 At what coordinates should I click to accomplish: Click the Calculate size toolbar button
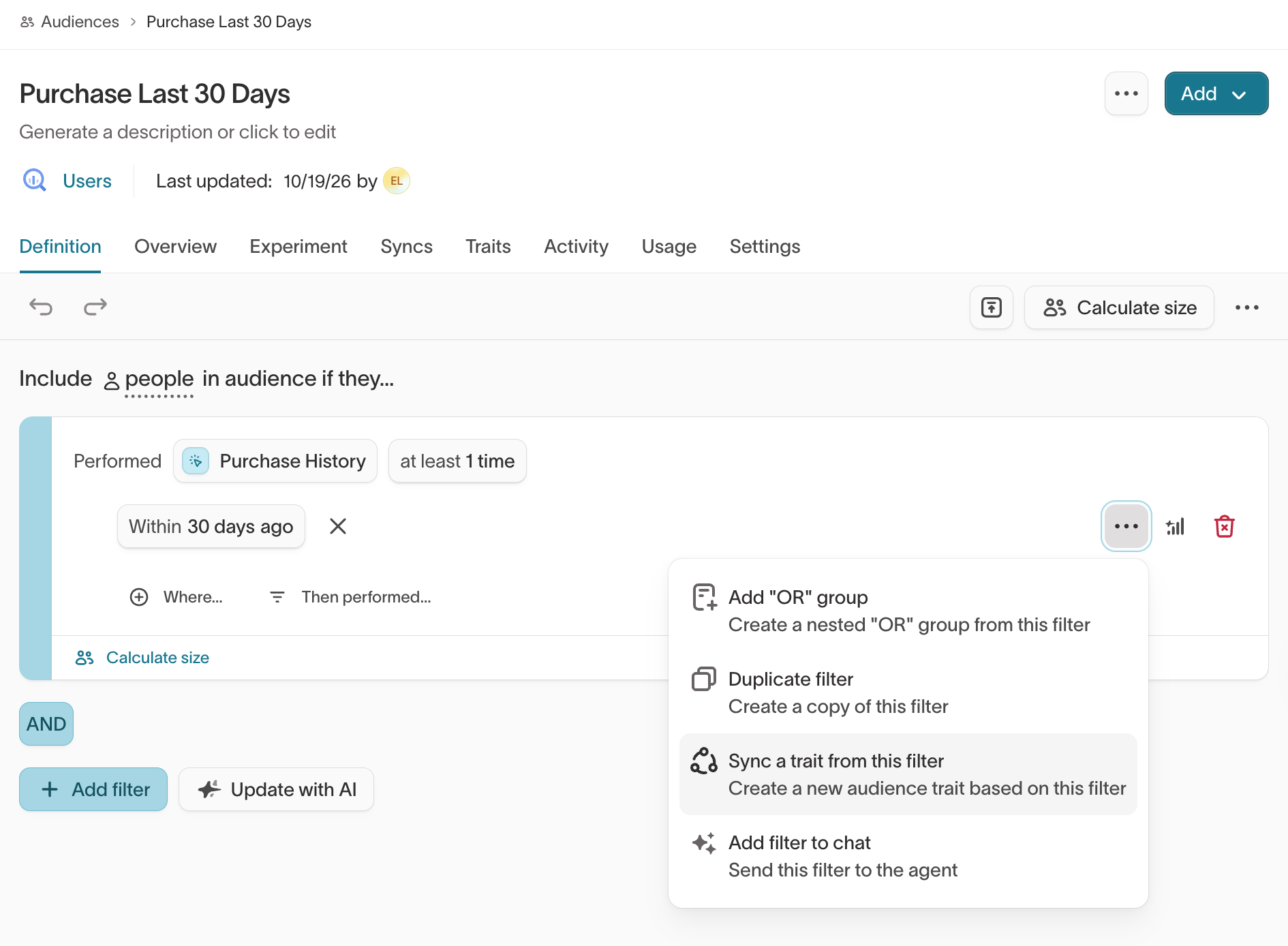point(1120,307)
